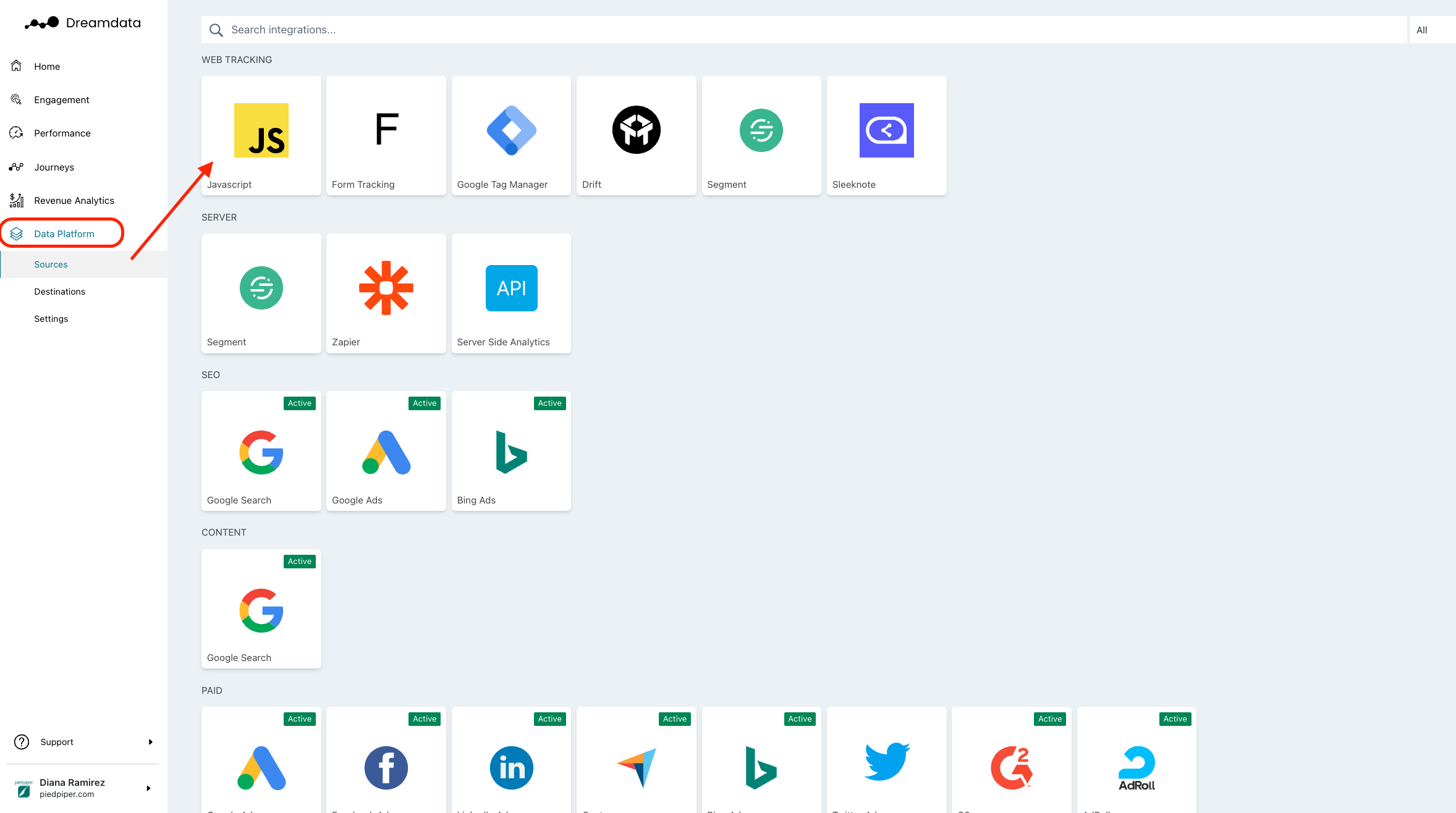The image size is (1456, 813).
Task: Click the Dreamdata logo
Action: click(83, 23)
